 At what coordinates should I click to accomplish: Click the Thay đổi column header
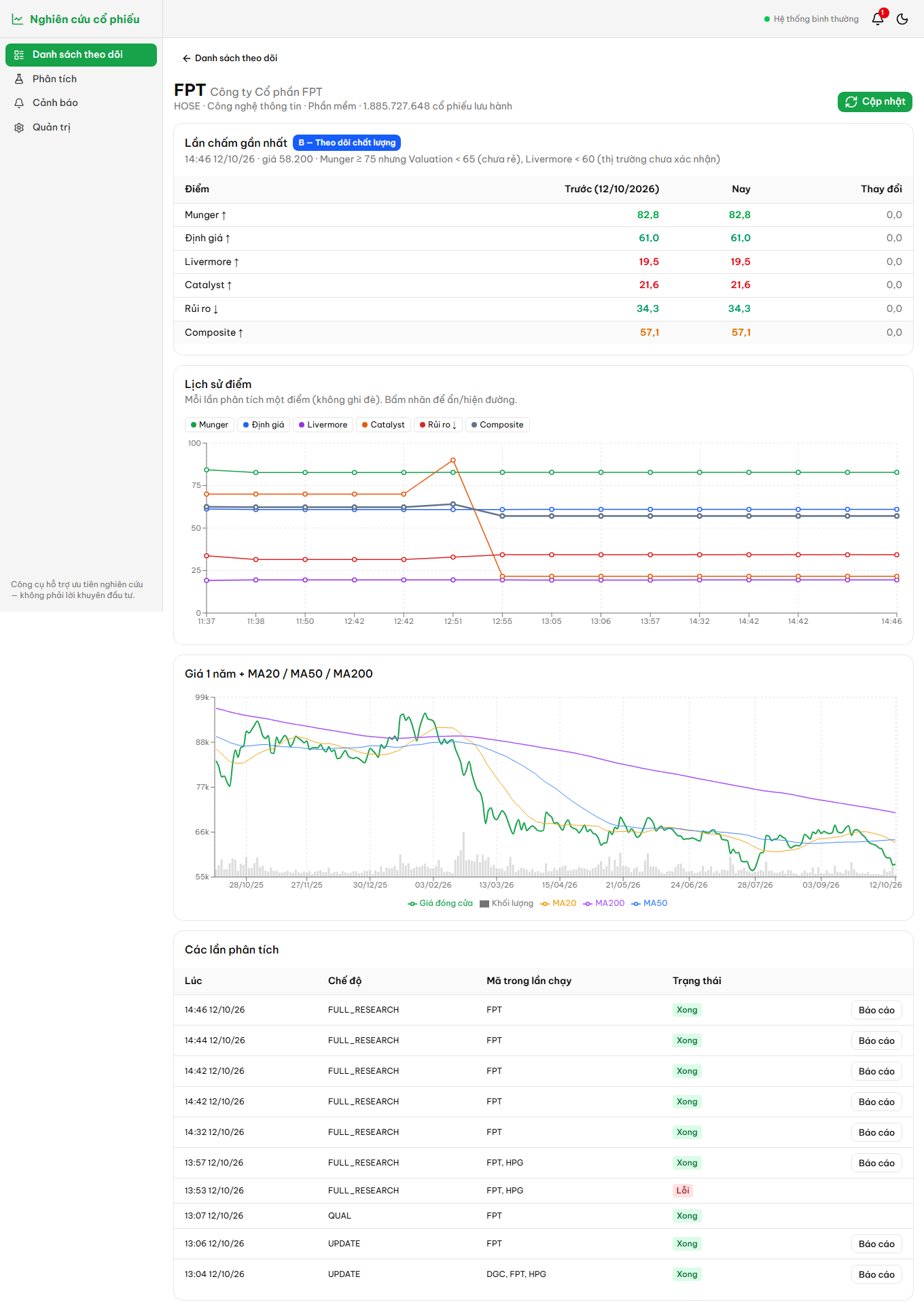coord(881,189)
